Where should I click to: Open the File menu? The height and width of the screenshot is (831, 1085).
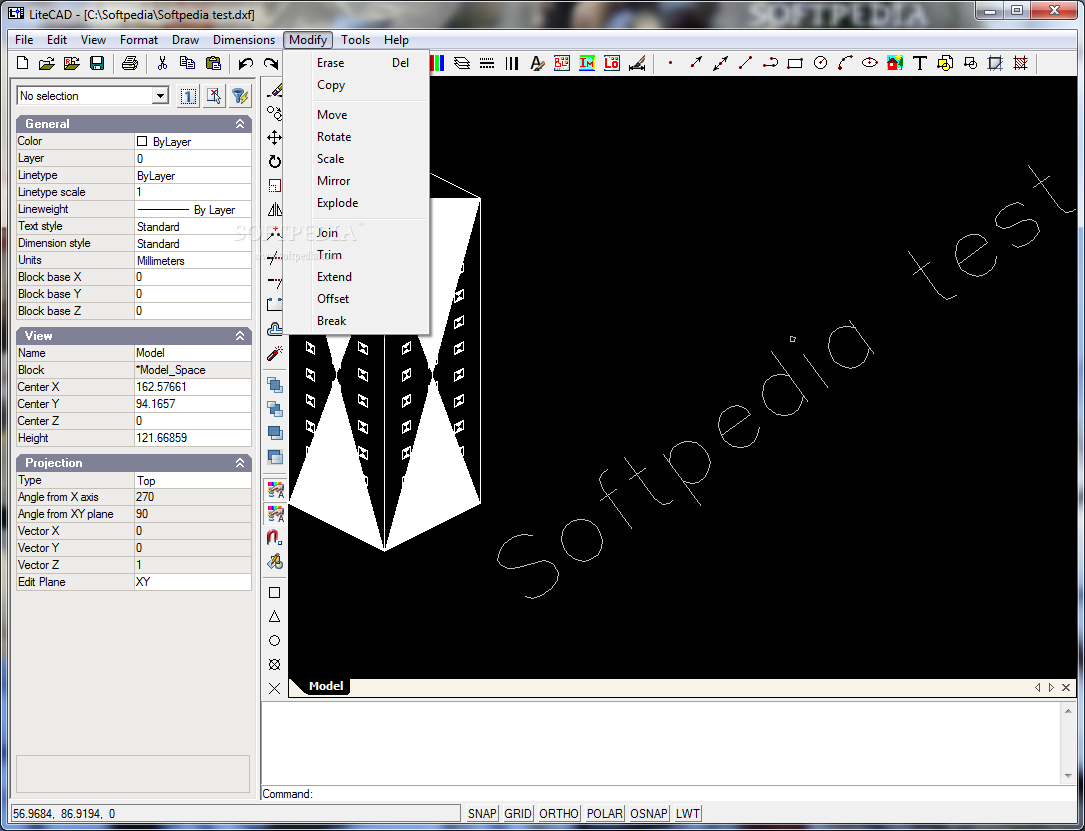tap(24, 40)
